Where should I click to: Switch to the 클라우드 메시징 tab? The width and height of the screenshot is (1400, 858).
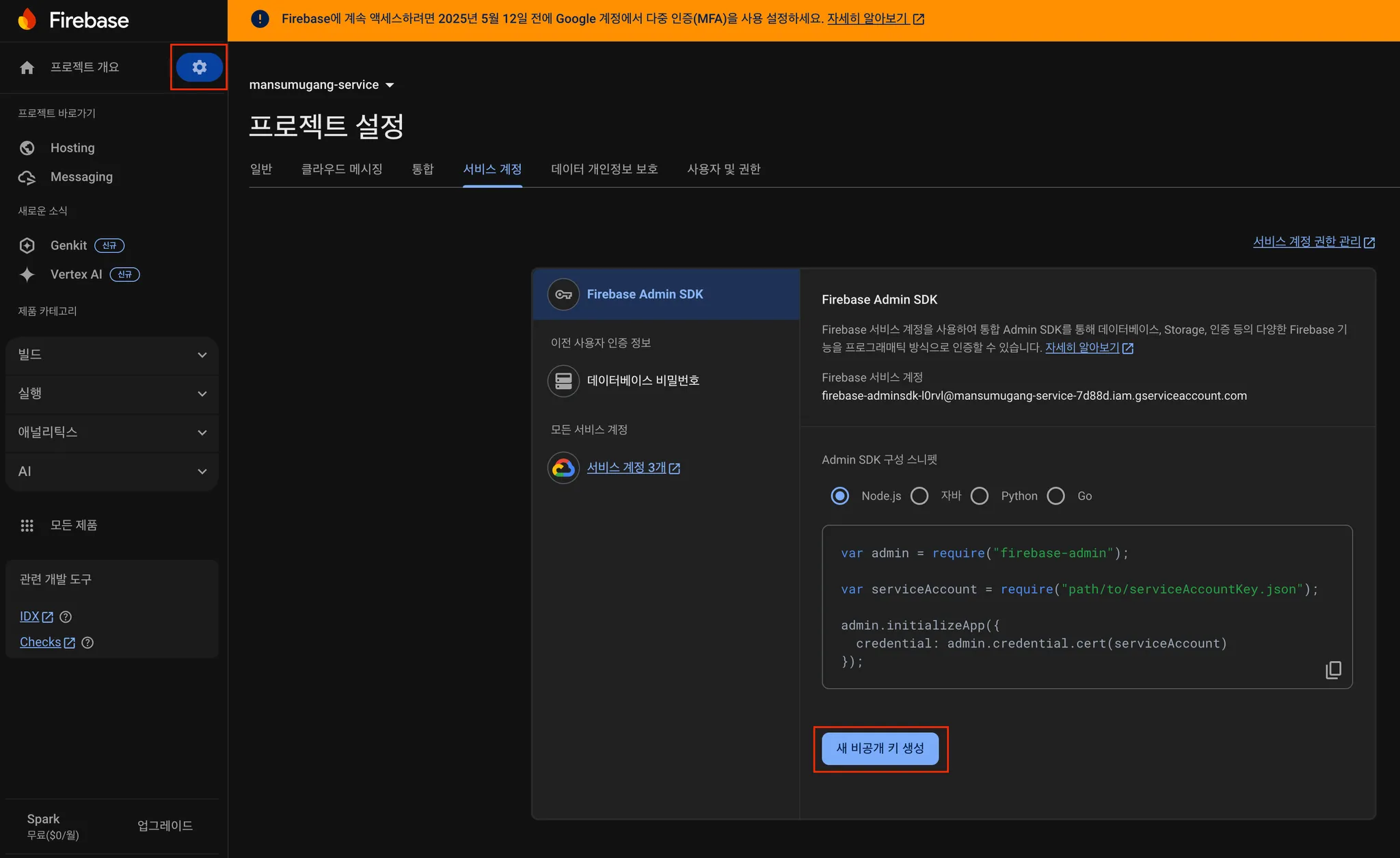[x=342, y=169]
